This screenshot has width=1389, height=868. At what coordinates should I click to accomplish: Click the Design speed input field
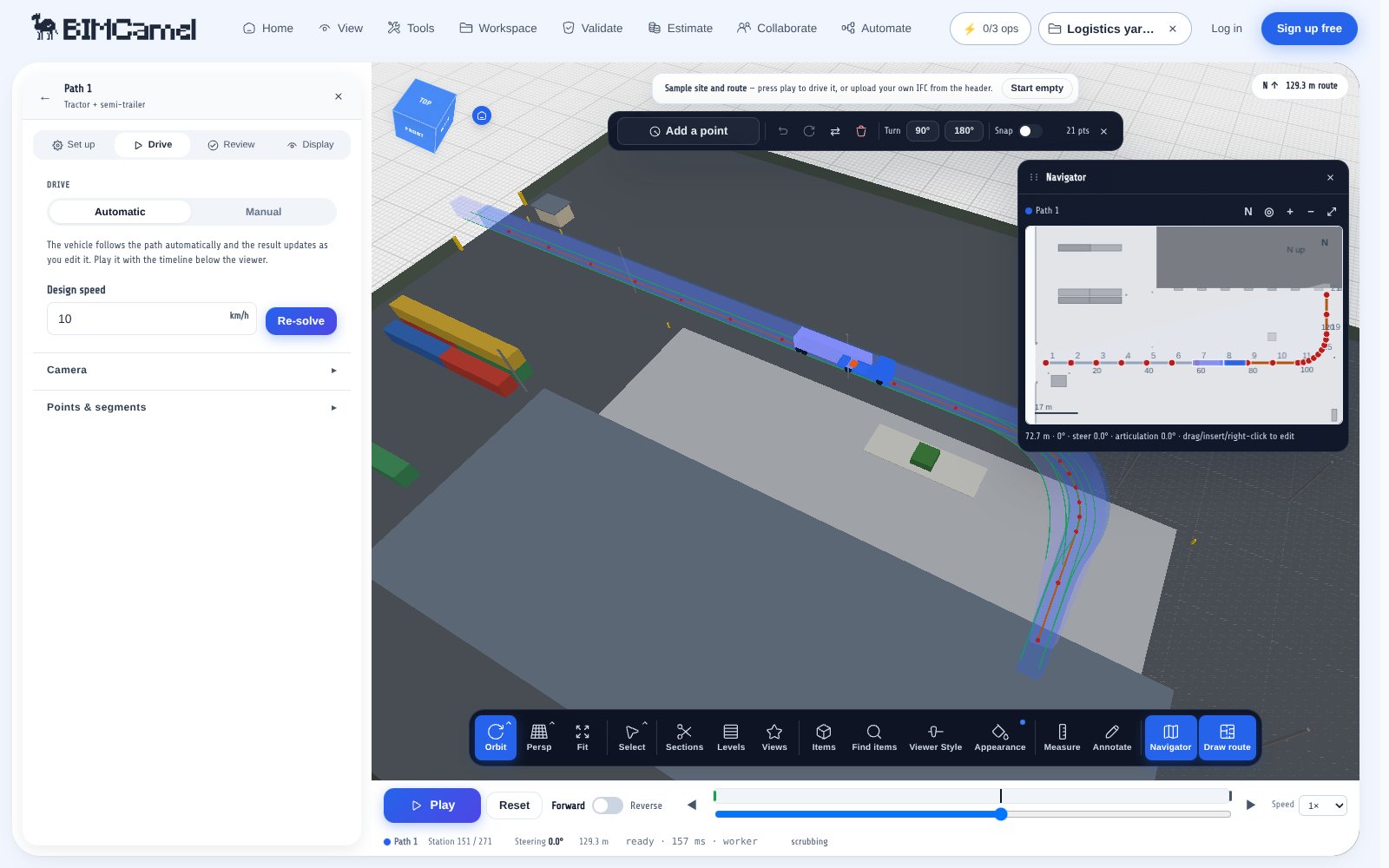click(151, 319)
